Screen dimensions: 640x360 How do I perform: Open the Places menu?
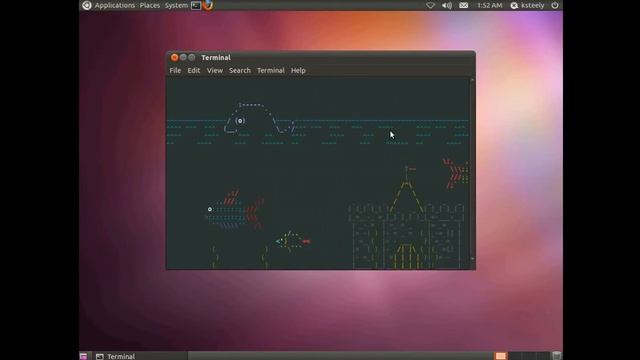pos(150,5)
